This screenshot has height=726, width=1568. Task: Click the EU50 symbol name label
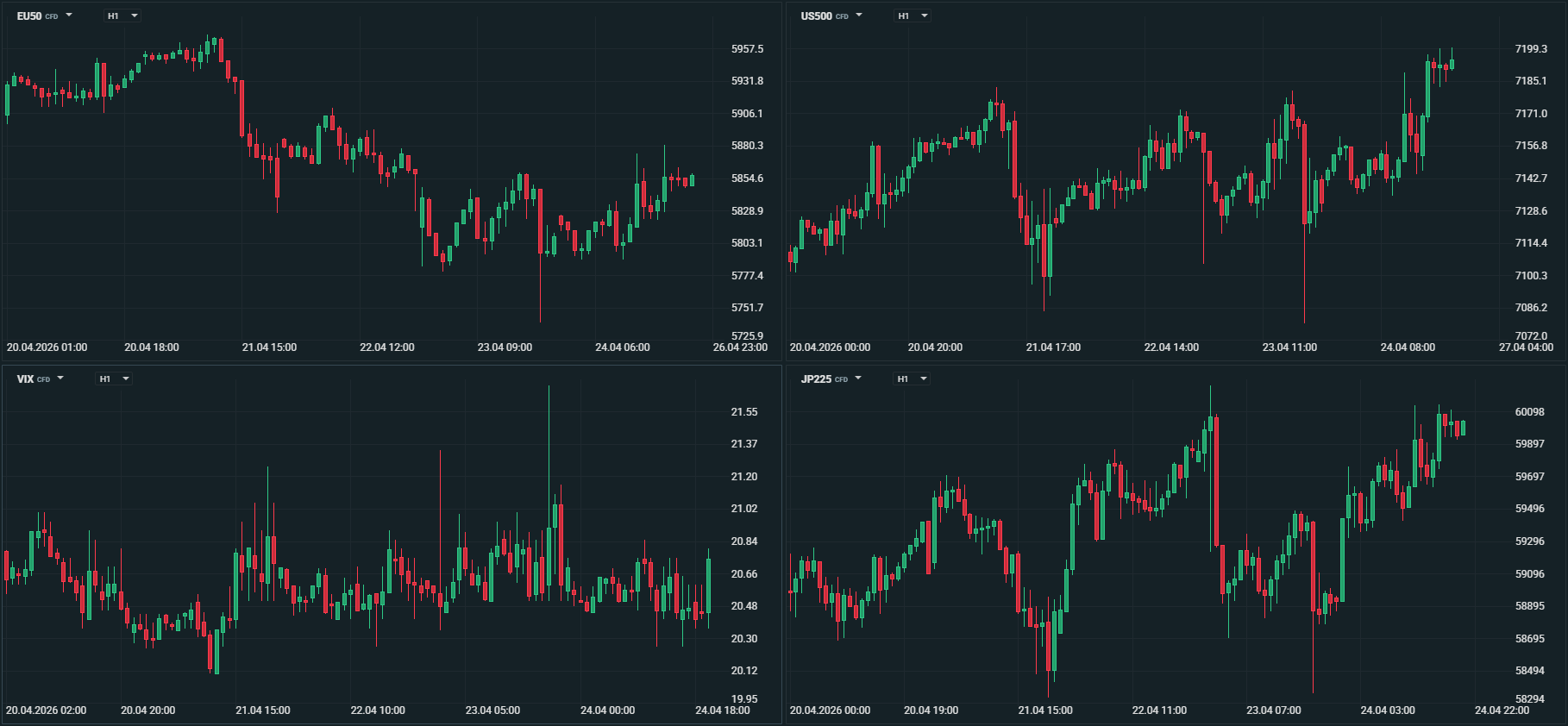tap(29, 16)
